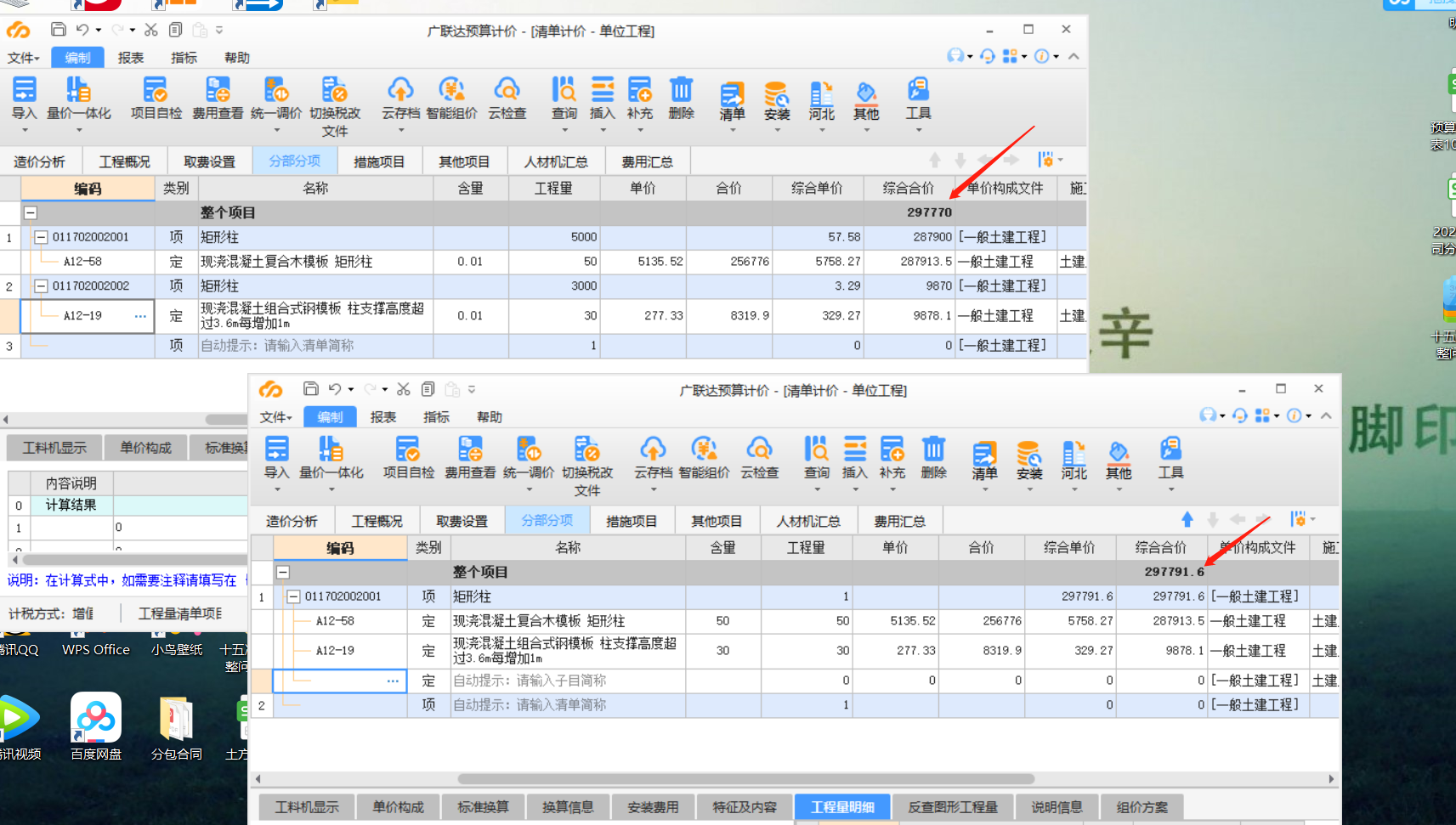Collapse 整个项目 row in the back window

tap(31, 212)
